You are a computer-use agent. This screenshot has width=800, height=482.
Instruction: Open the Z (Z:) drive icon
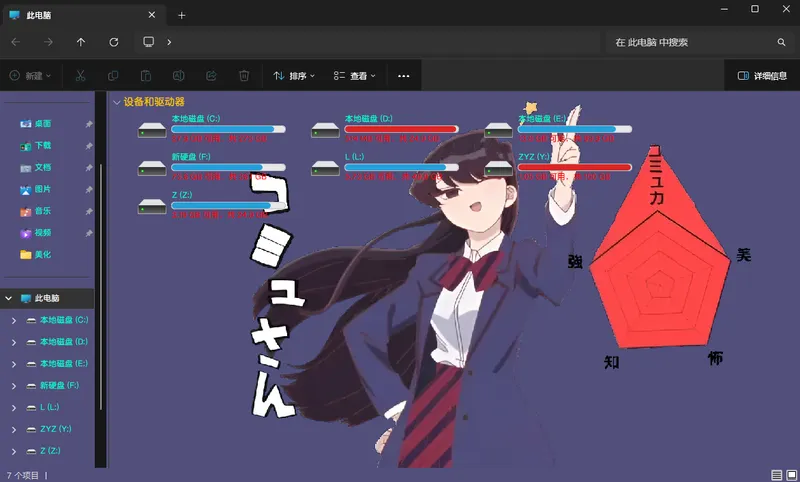[152, 206]
